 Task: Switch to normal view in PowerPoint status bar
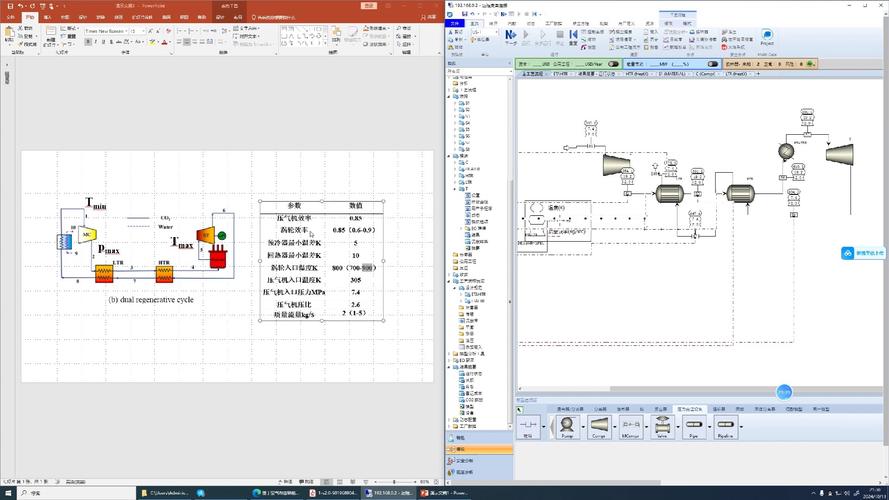(327, 482)
